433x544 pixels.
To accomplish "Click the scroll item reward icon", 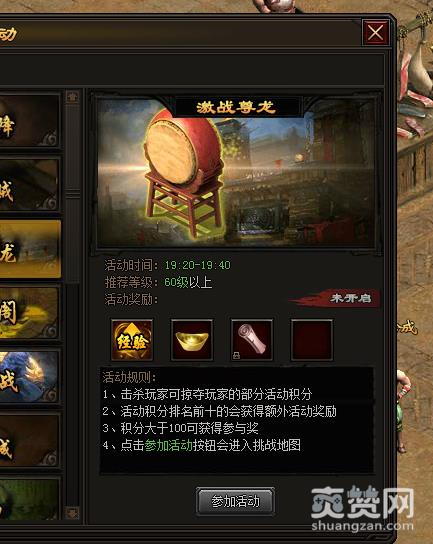I will (x=252, y=340).
